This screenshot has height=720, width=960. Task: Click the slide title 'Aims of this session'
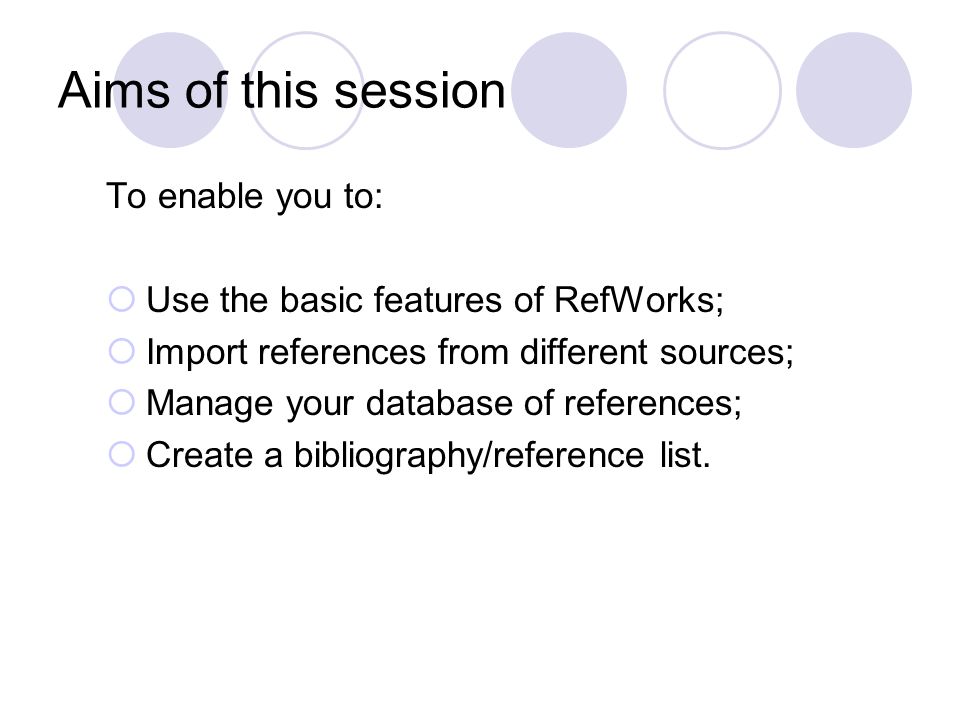pyautogui.click(x=282, y=91)
